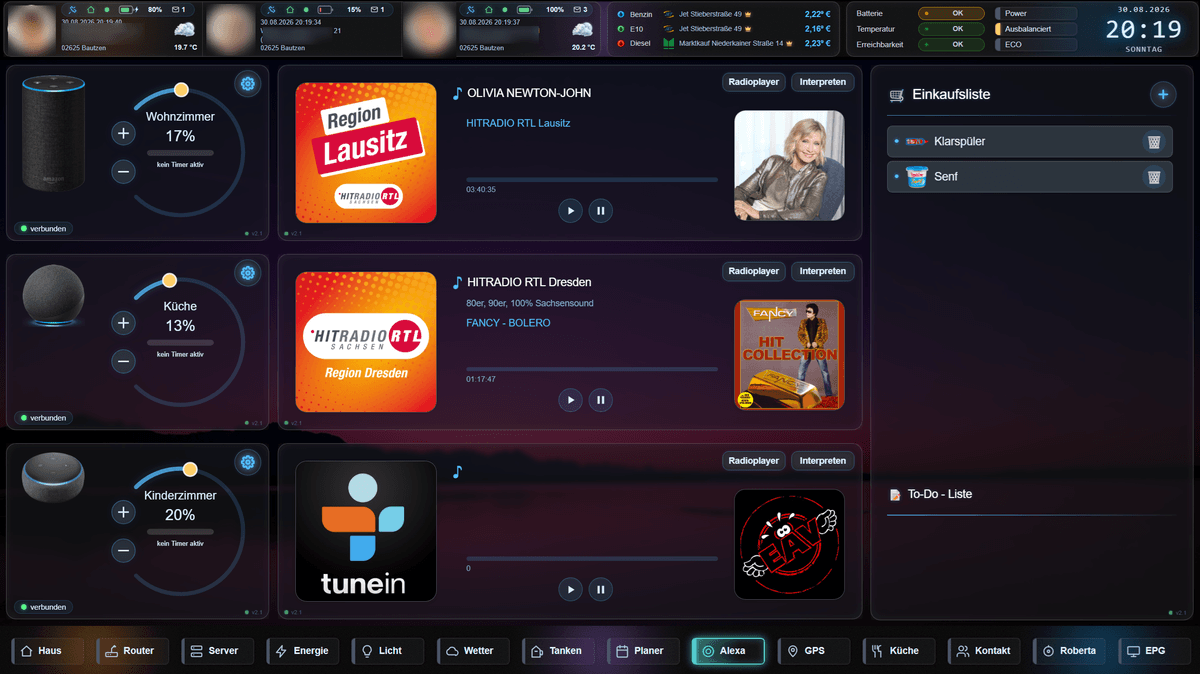Increase Kinderzimmer volume with plus button
The width and height of the screenshot is (1200, 674).
123,512
